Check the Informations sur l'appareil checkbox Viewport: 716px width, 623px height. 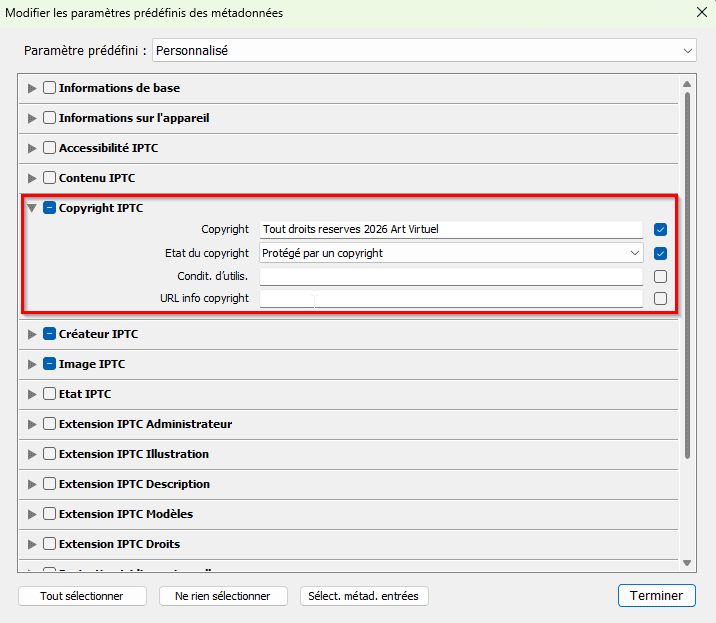point(49,118)
